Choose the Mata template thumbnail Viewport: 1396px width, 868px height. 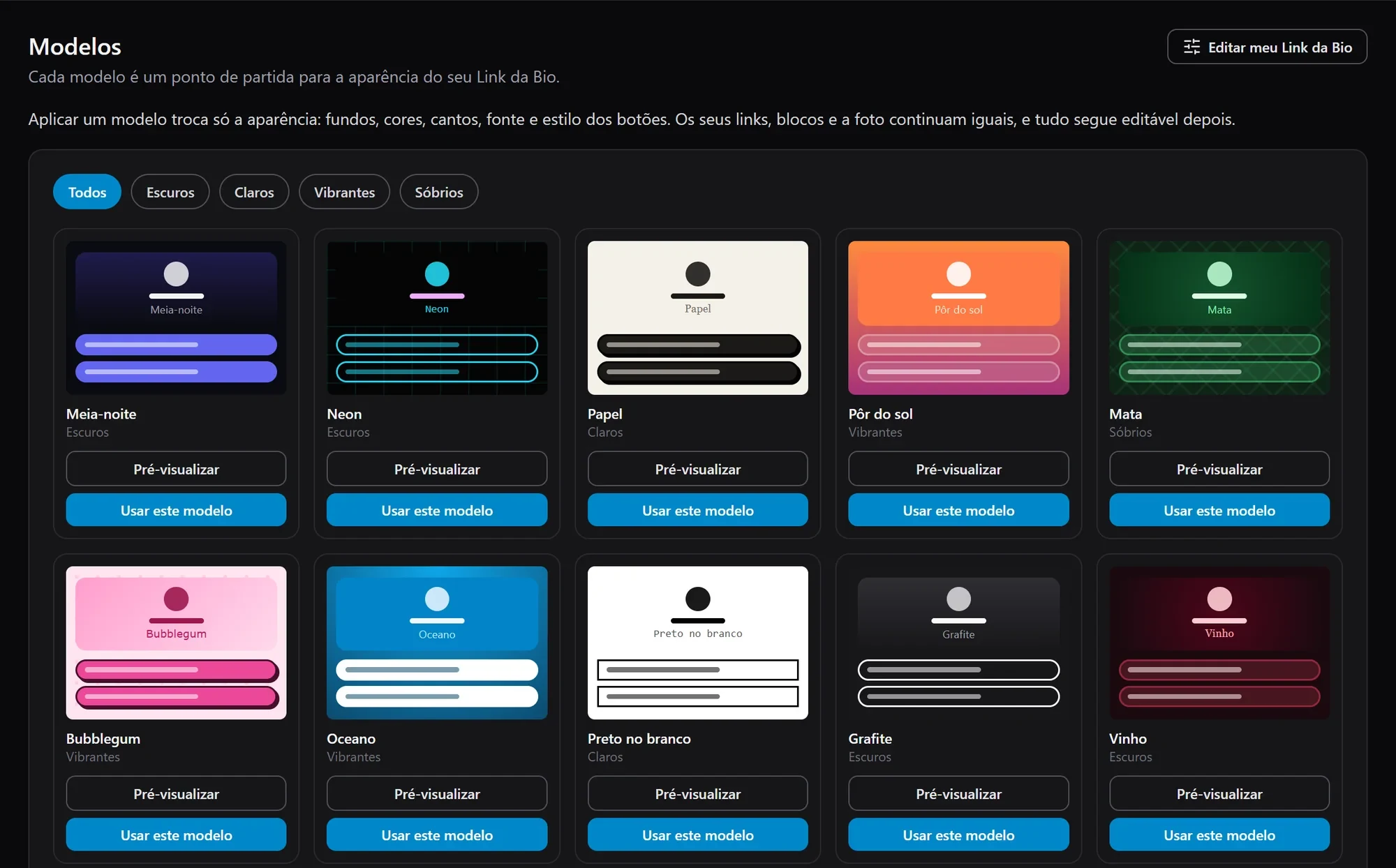(1219, 317)
